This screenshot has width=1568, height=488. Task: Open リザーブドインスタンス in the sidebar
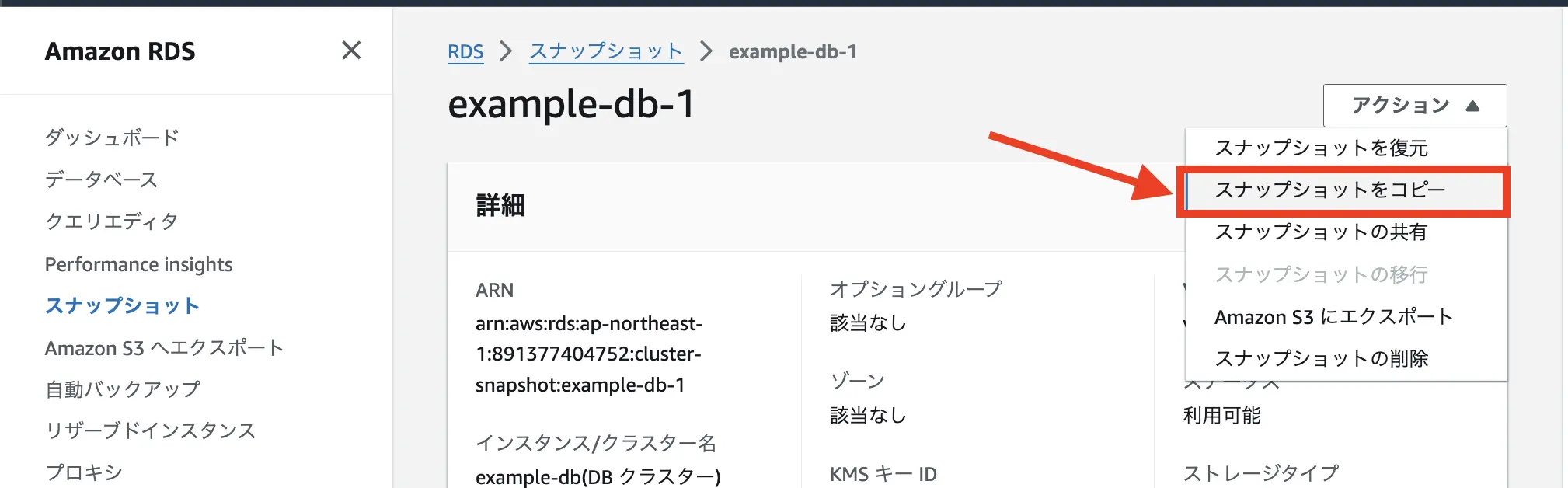pyautogui.click(x=151, y=430)
